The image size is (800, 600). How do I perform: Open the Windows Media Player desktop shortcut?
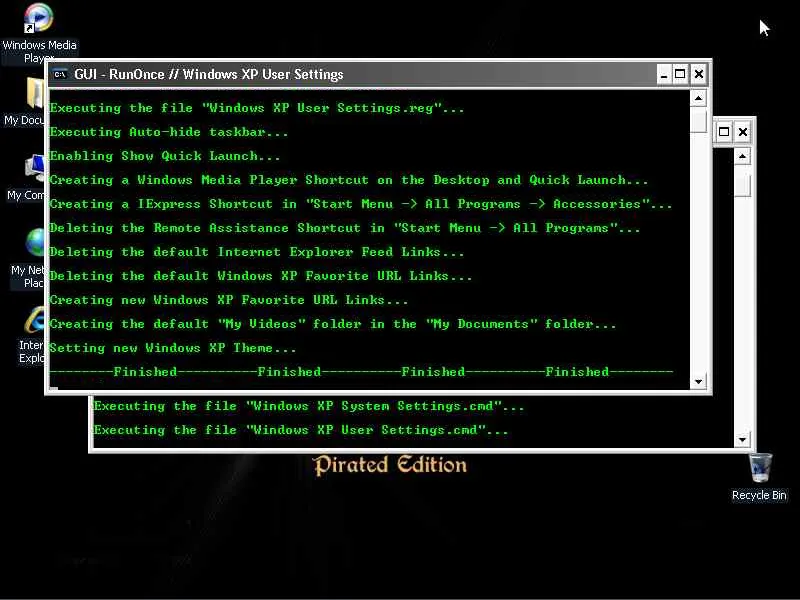(x=38, y=18)
